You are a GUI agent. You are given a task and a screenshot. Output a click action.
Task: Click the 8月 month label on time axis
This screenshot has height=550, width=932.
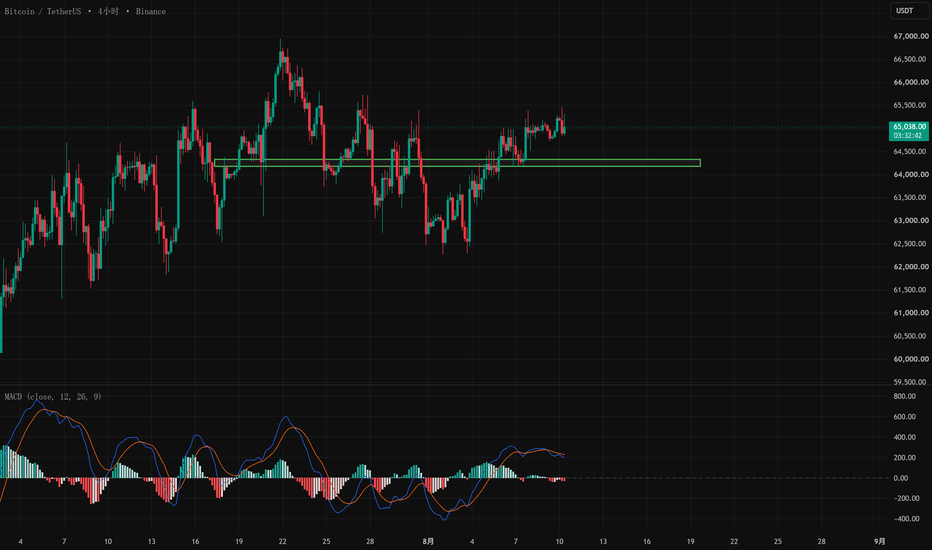[428, 542]
